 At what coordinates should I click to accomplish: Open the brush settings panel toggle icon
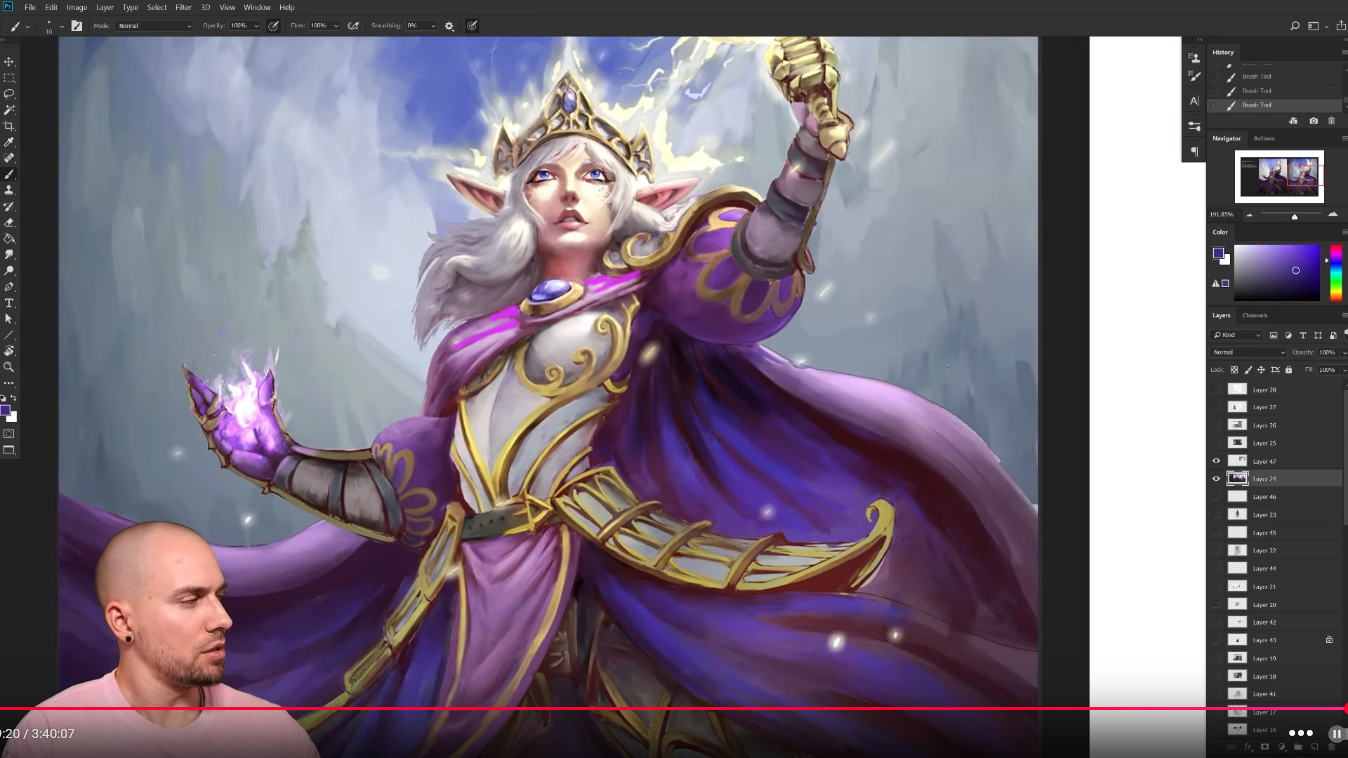[x=77, y=26]
